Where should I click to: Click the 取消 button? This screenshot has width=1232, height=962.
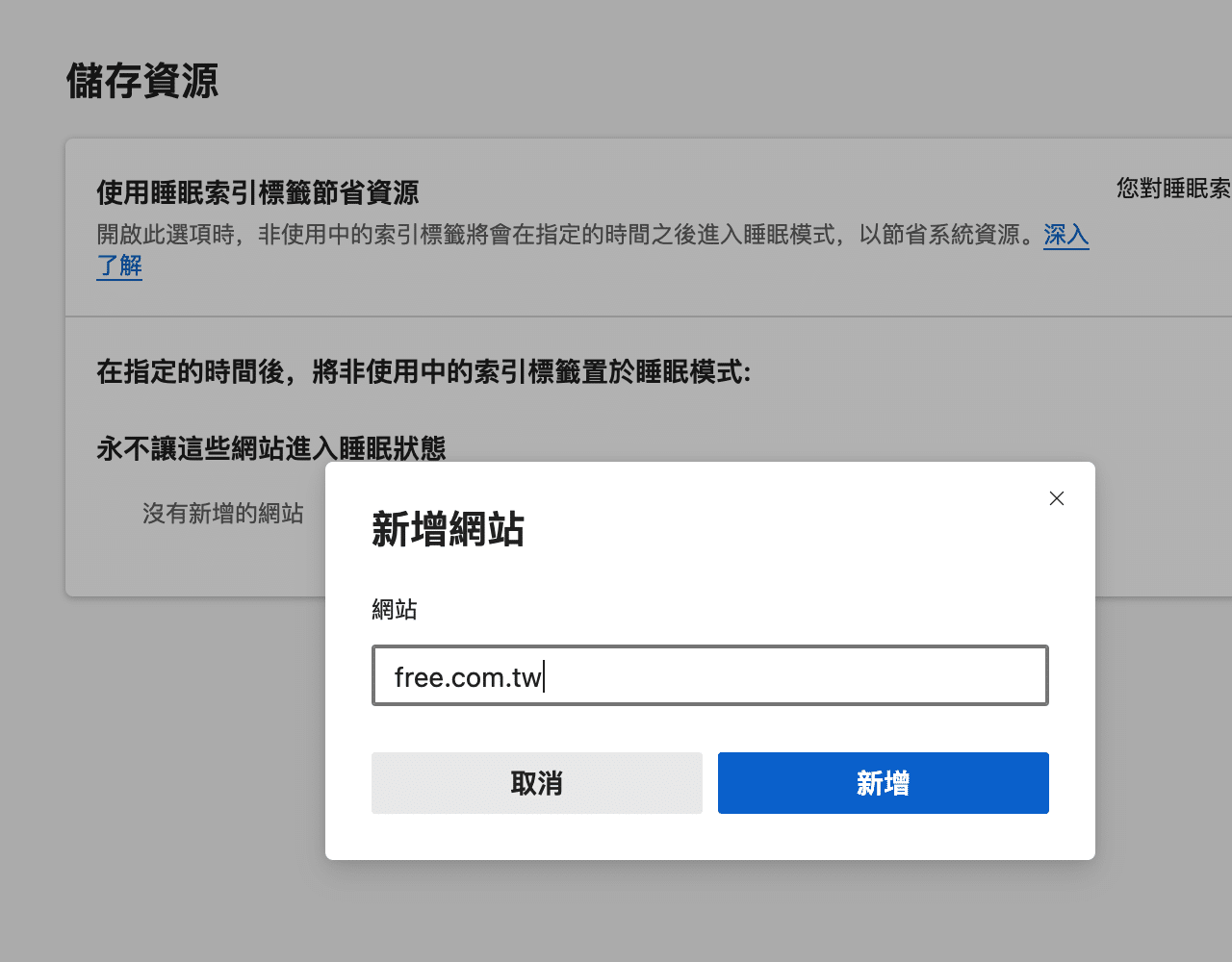click(x=537, y=783)
